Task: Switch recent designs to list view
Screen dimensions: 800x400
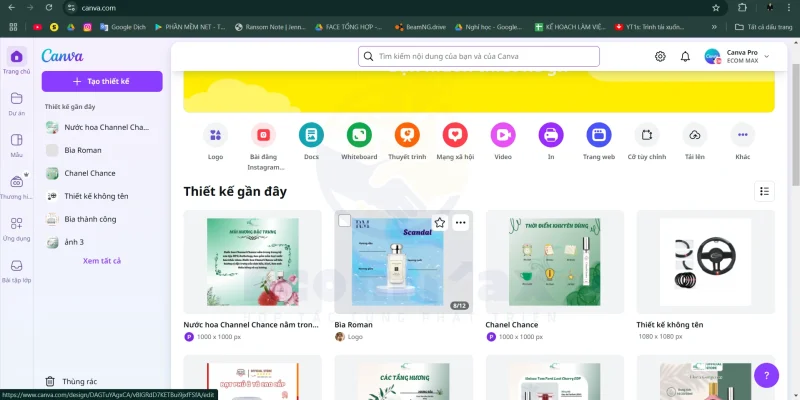Action: click(x=764, y=191)
